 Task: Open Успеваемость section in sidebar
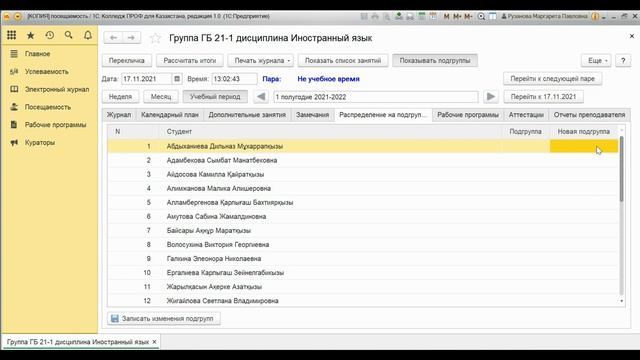tap(47, 71)
